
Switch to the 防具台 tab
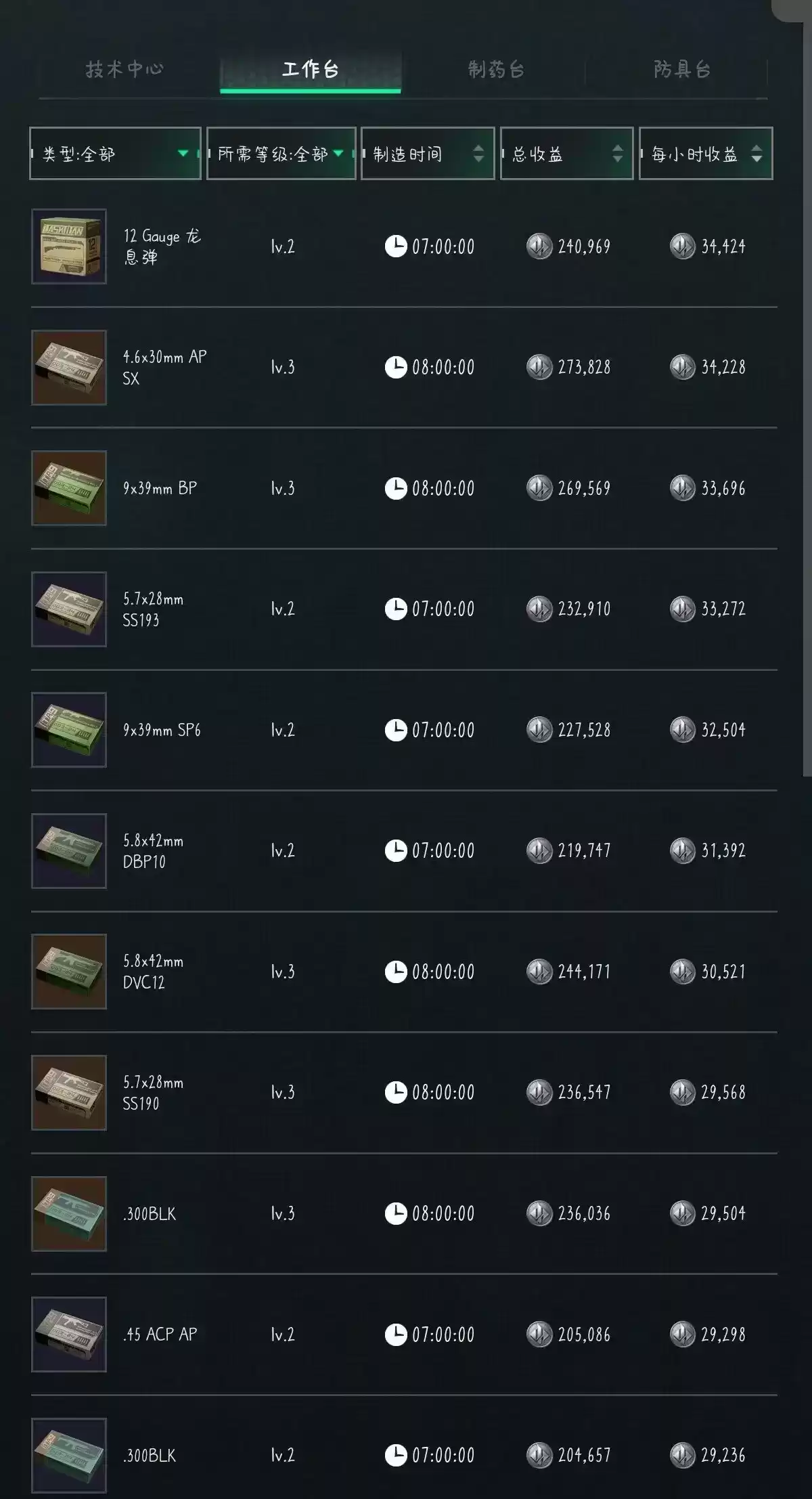(x=681, y=69)
